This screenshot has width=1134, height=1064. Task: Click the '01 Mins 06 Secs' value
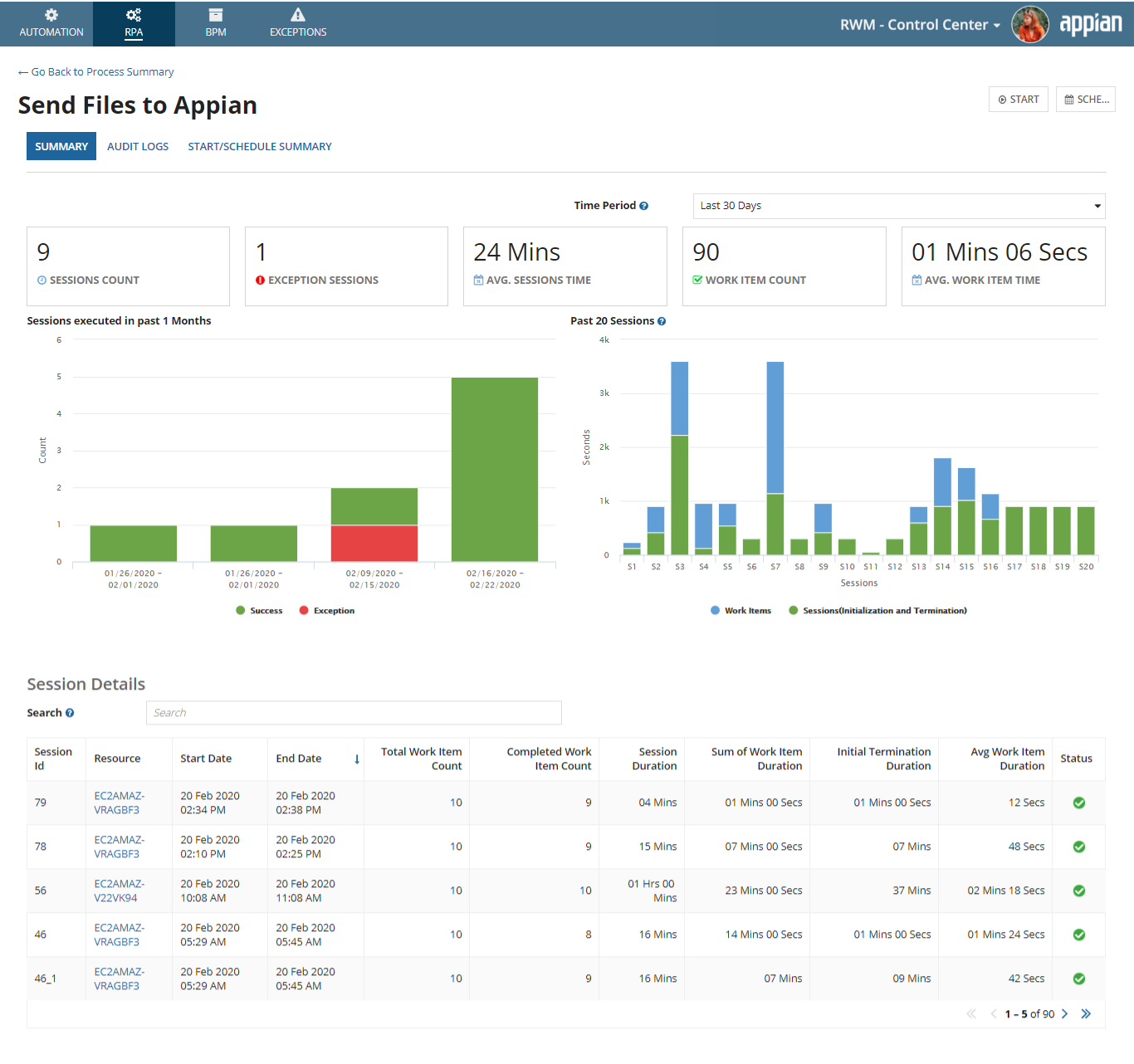tap(1000, 252)
